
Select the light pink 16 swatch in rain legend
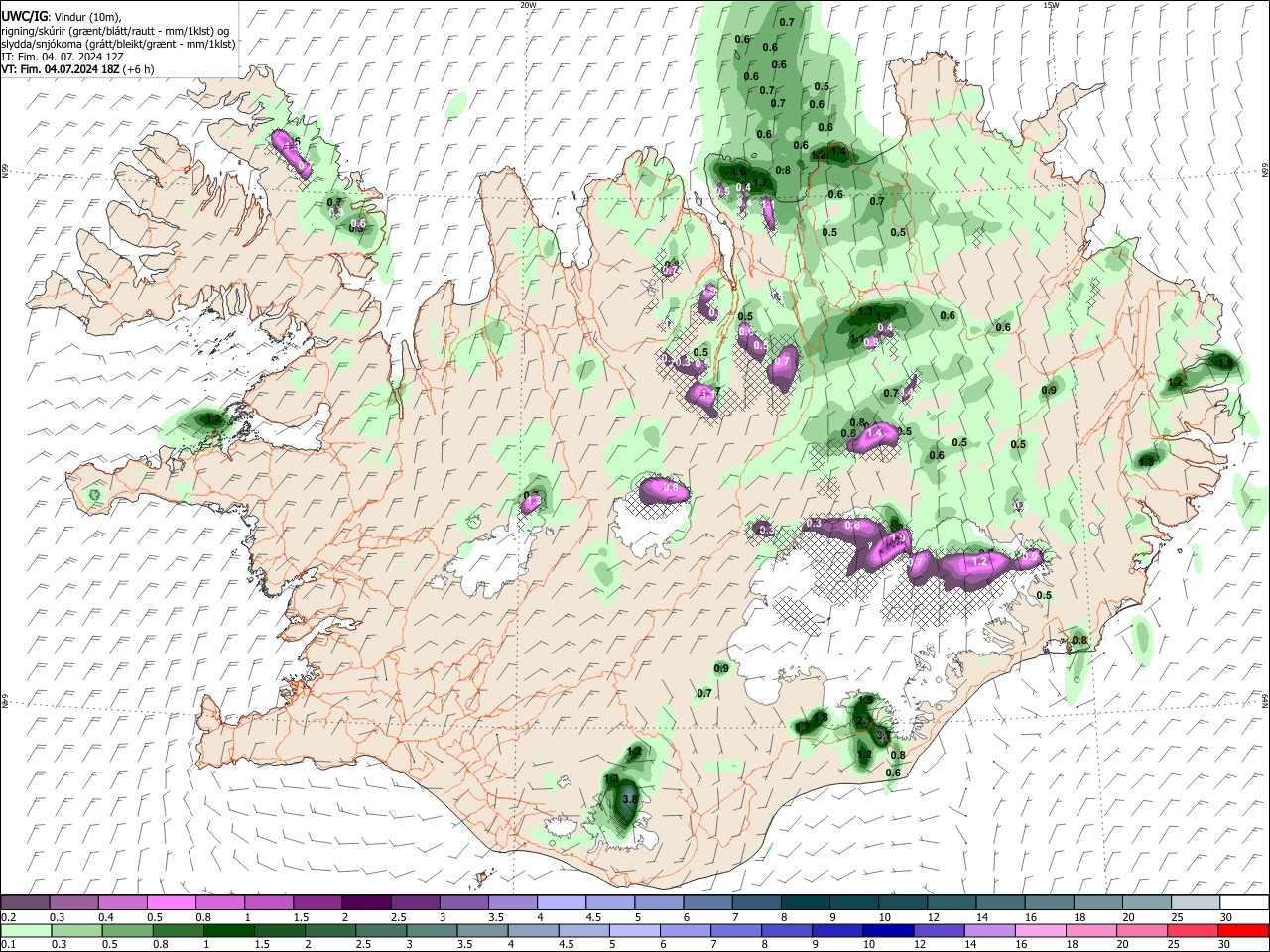click(1040, 930)
